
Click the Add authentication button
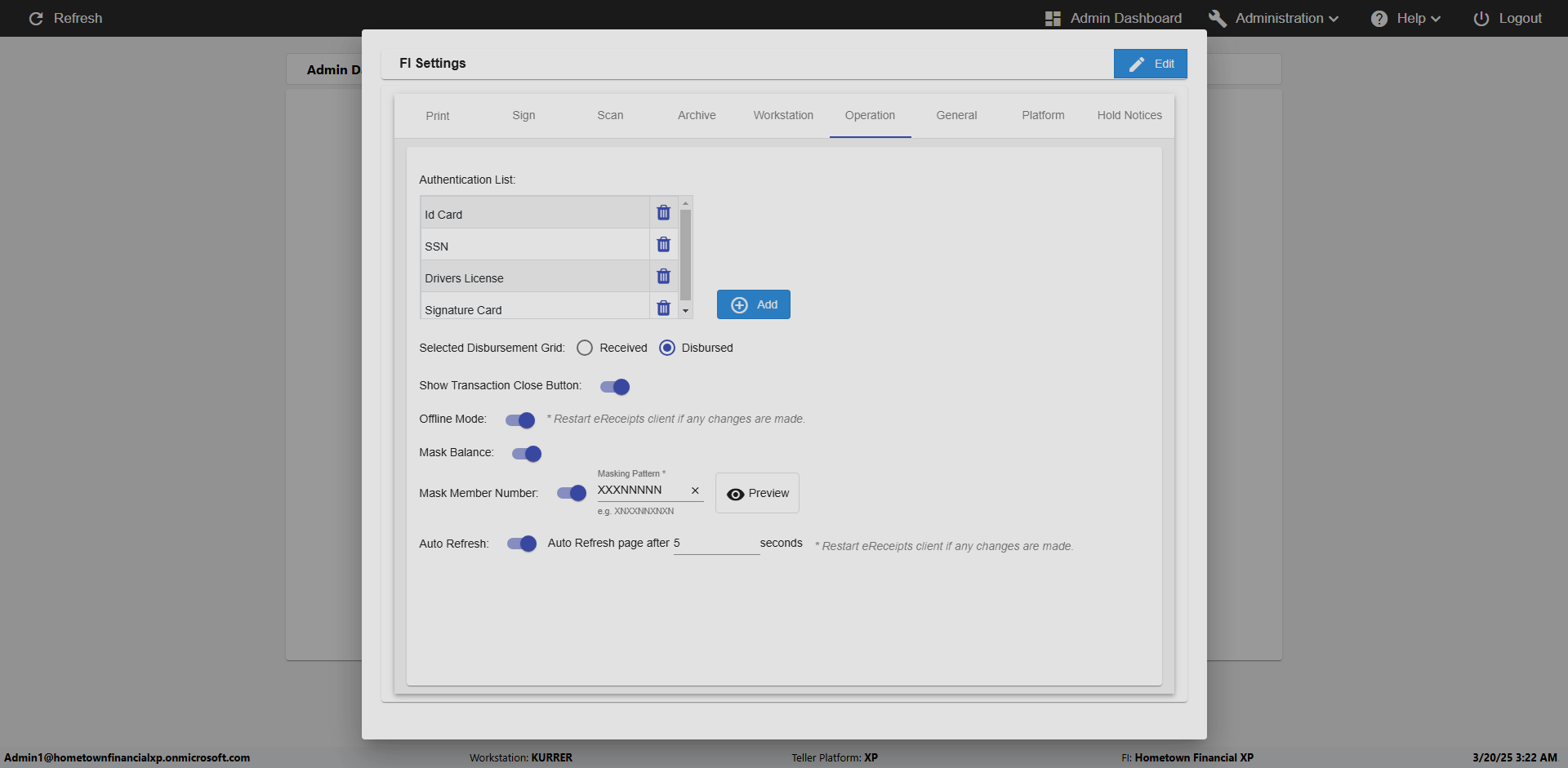point(753,304)
